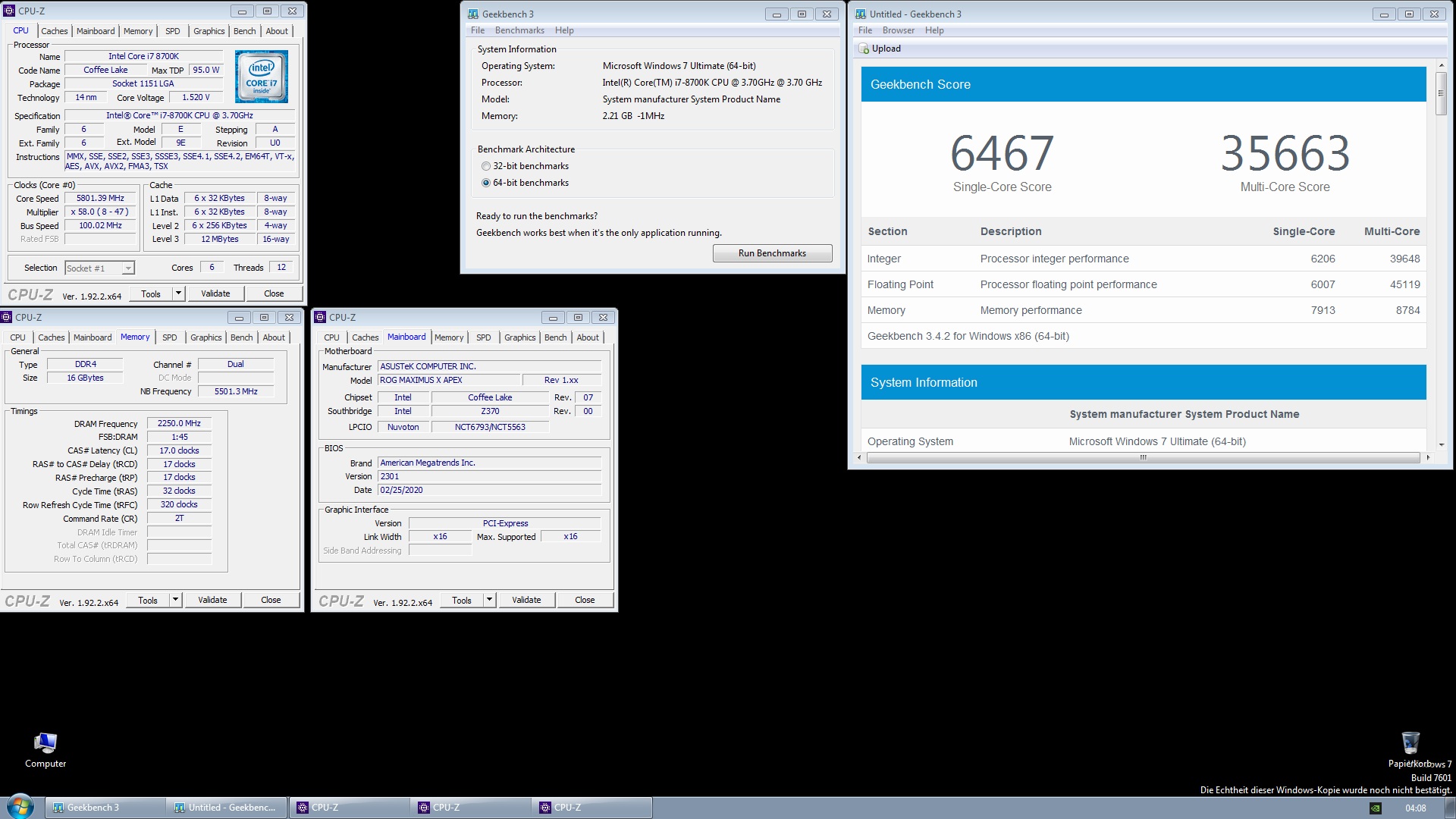
Task: Switch to Geekbench 3 taskbar button
Action: coord(105,808)
